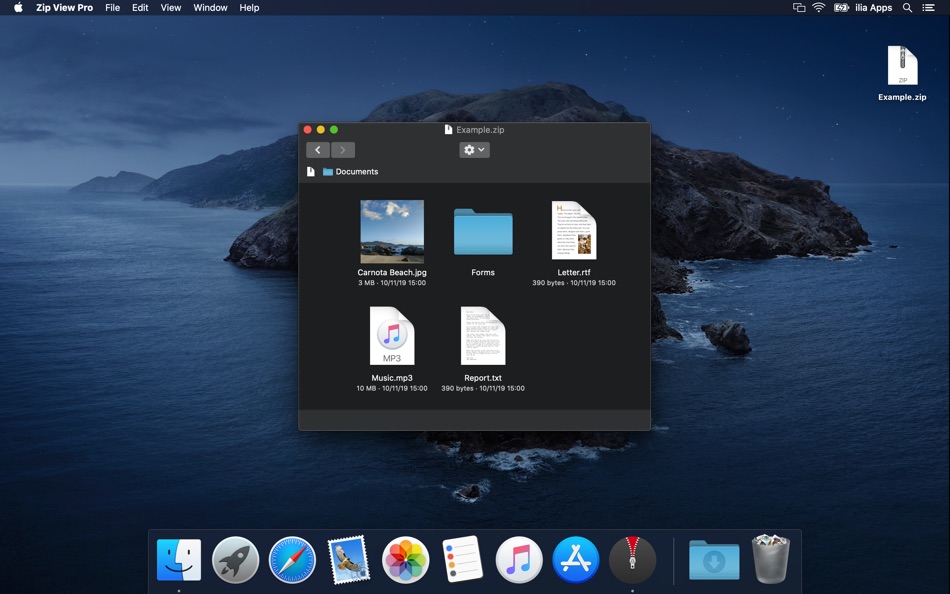Open the Downloads folder in the Dock

point(714,560)
